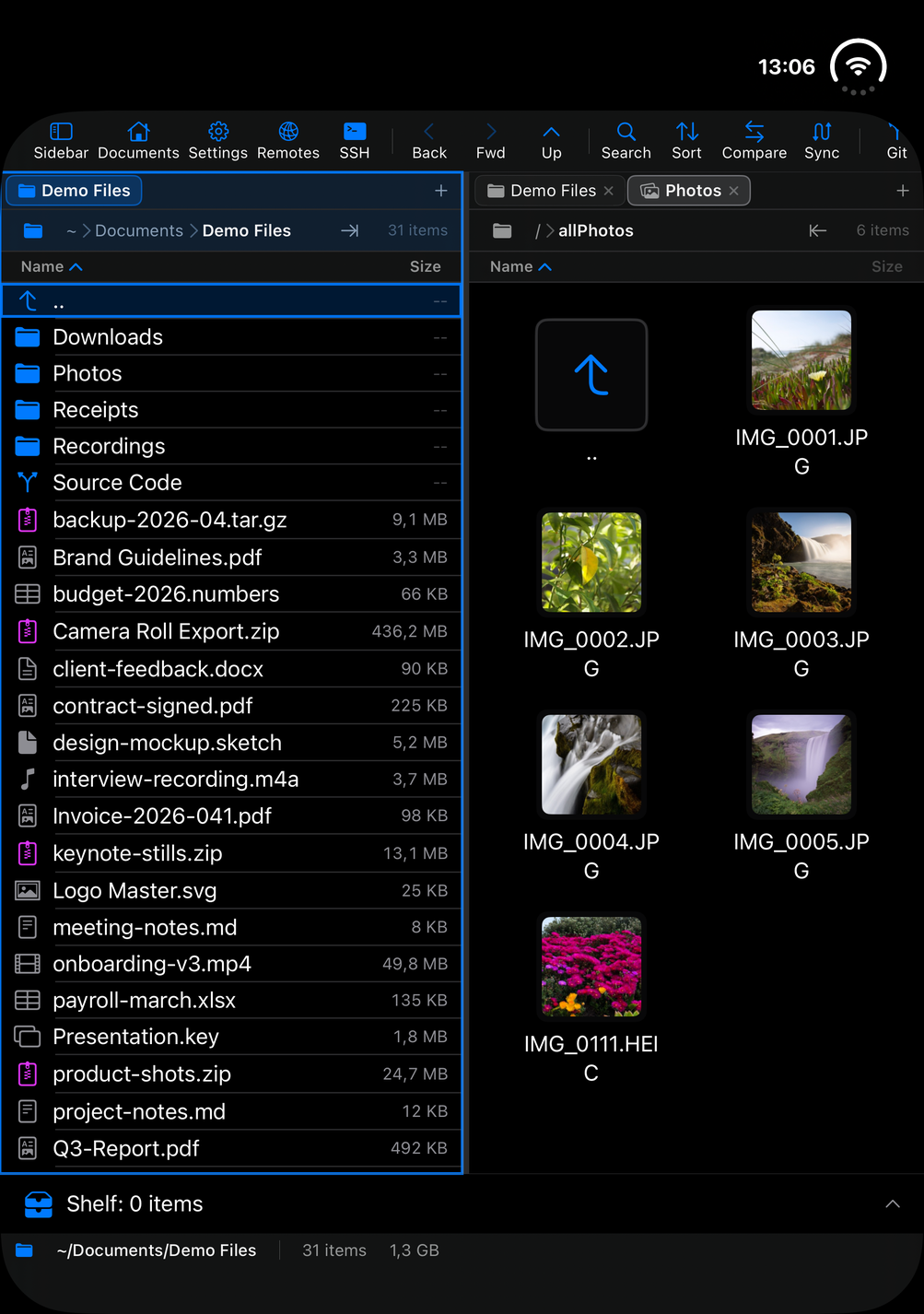This screenshot has width=924, height=1314.
Task: Select IMG_0111.HEIC flowers thumbnail
Action: [591, 967]
